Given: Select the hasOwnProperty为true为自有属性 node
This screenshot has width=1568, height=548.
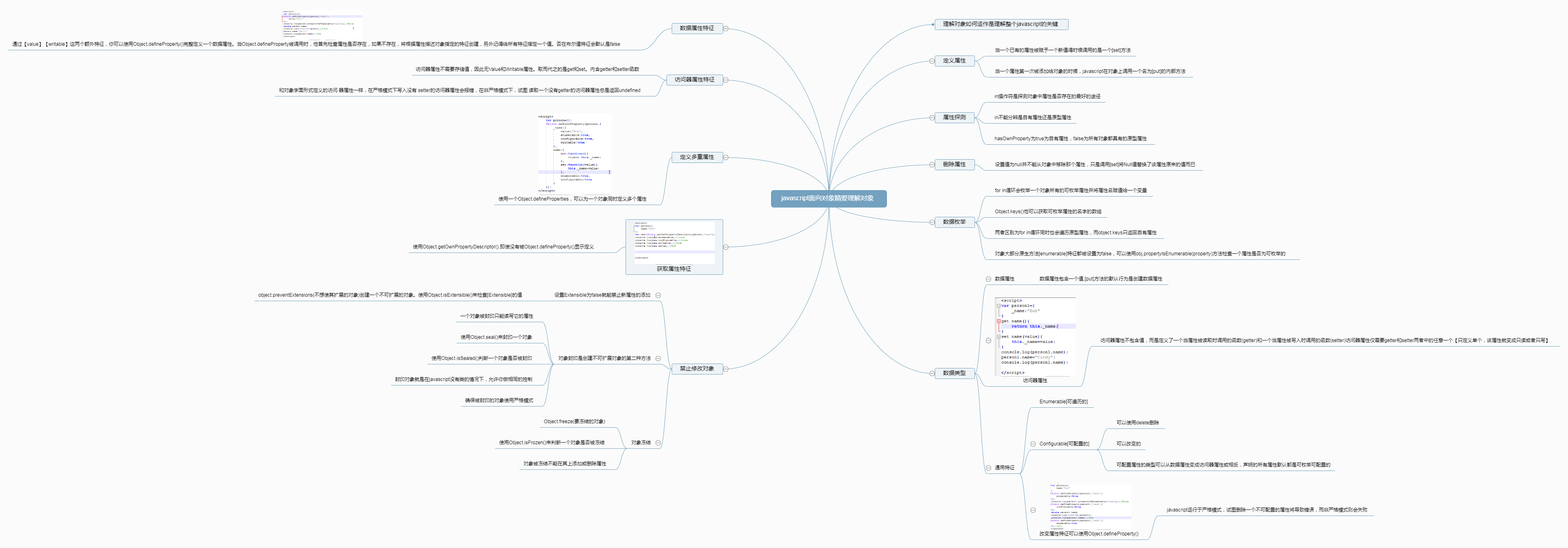Looking at the screenshot, I should click(x=1070, y=139).
